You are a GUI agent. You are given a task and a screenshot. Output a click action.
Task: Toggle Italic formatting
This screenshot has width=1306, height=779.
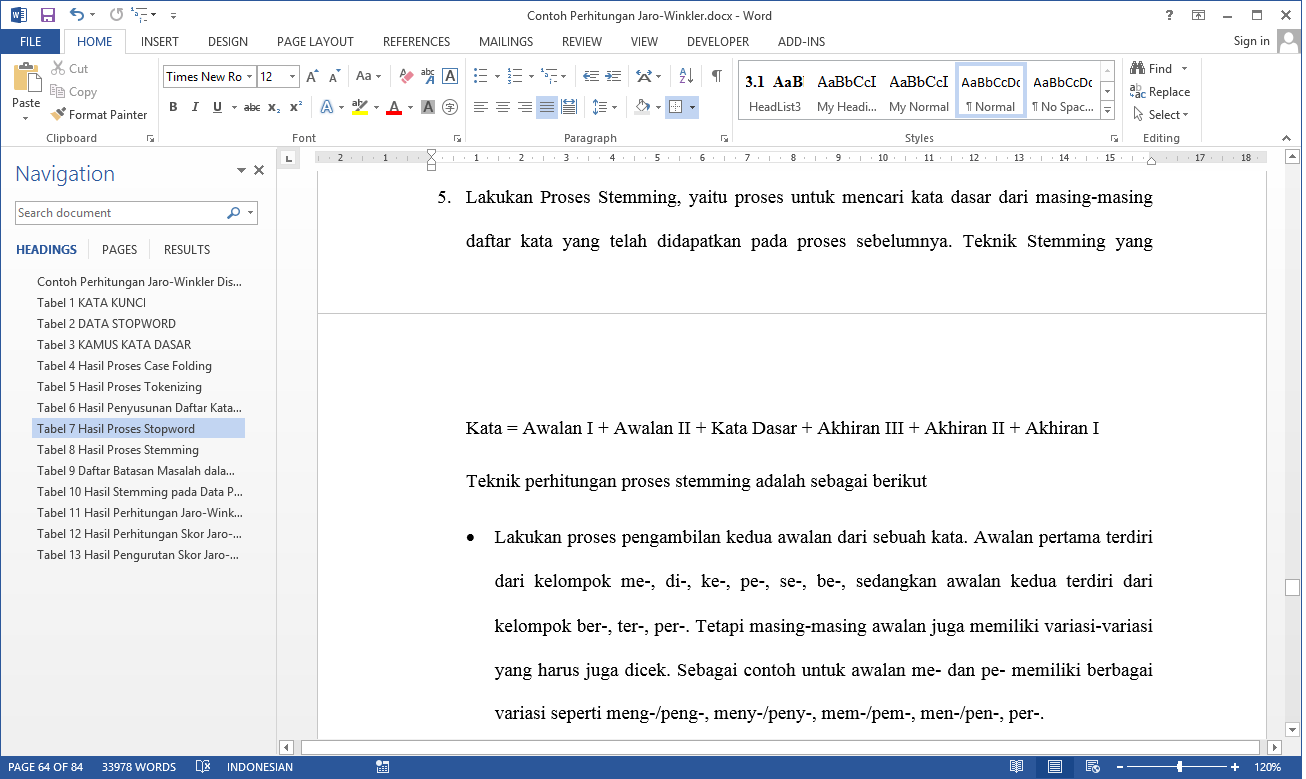click(x=195, y=107)
